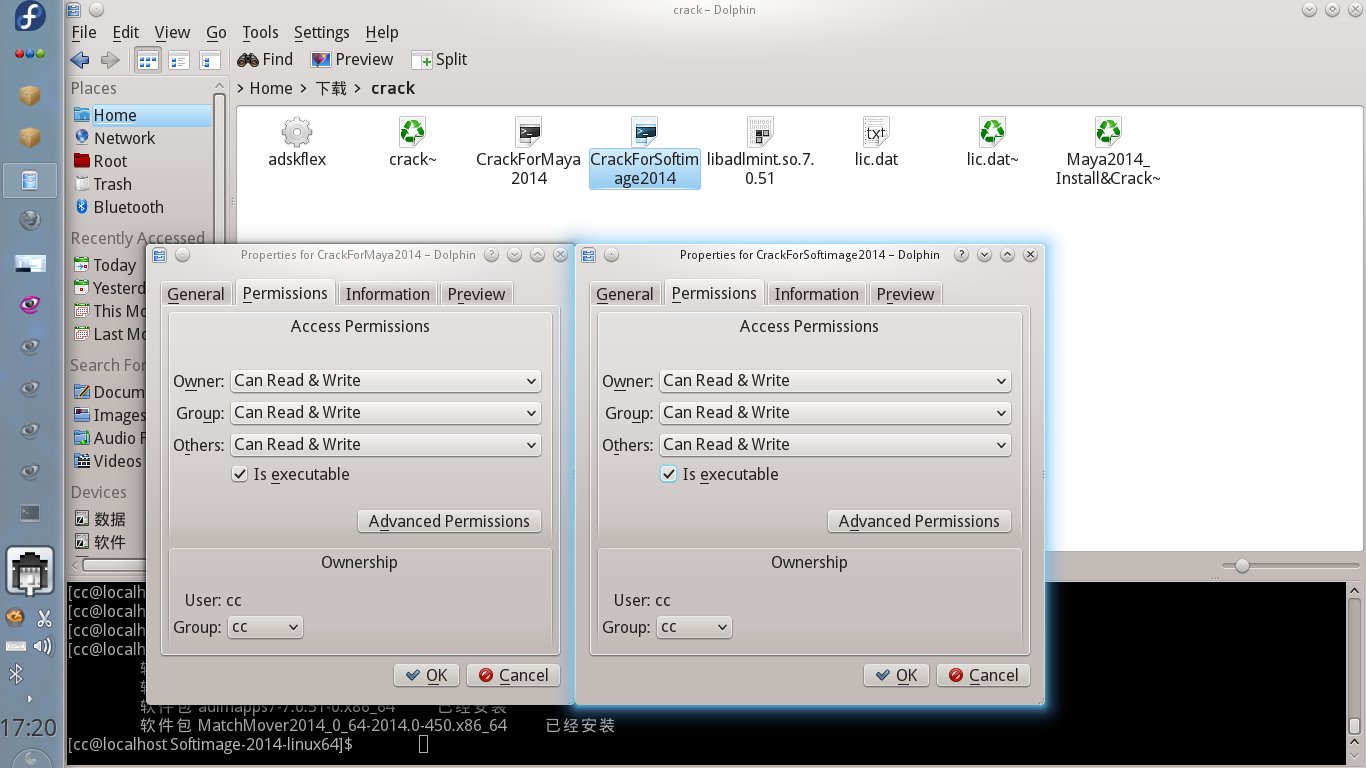This screenshot has width=1366, height=768.
Task: Open Owner permission dropdown for CrackForSoftimage2014
Action: [x=835, y=381]
